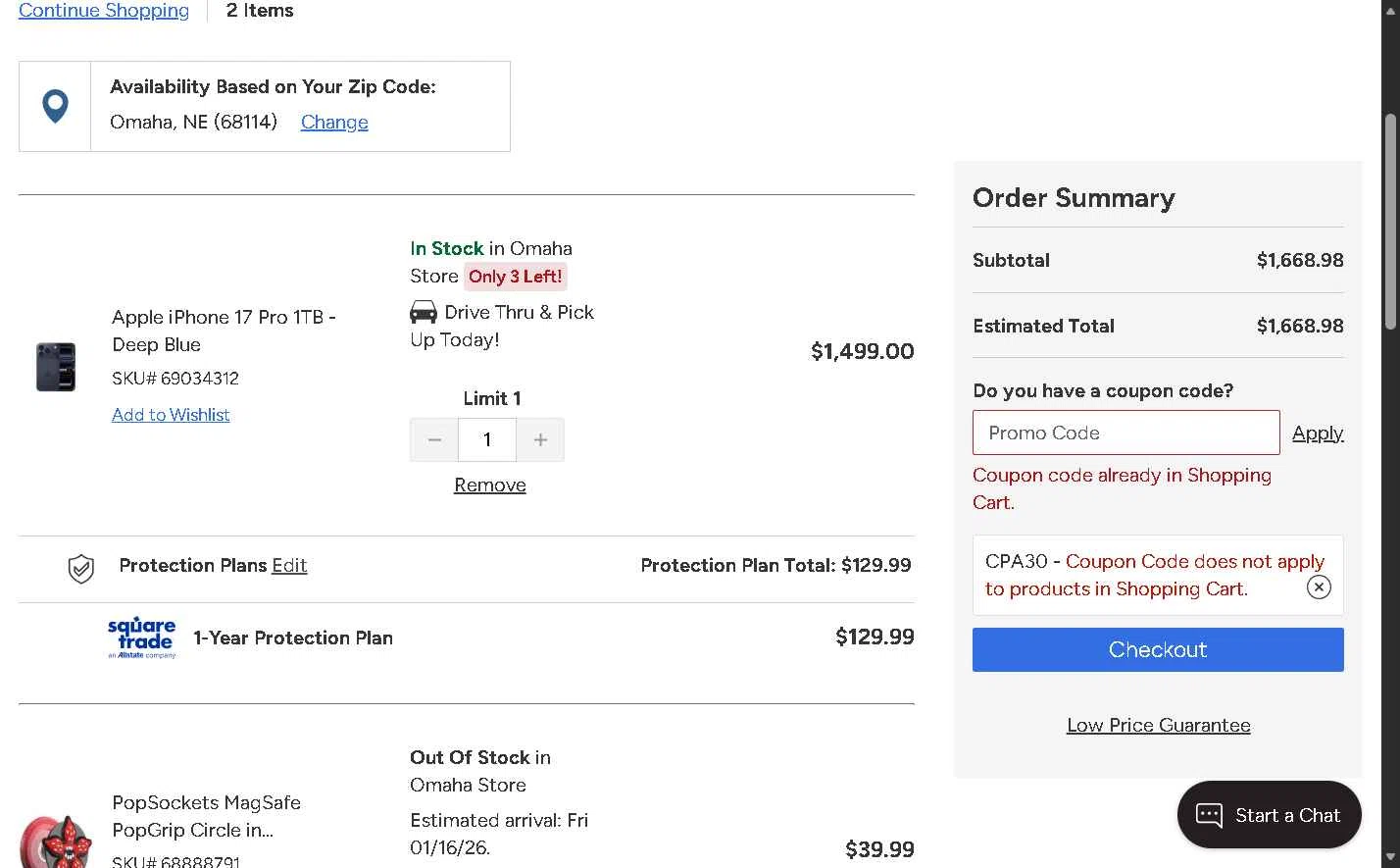Click the SKU# 69034312 text
The image size is (1400, 868).
click(175, 378)
